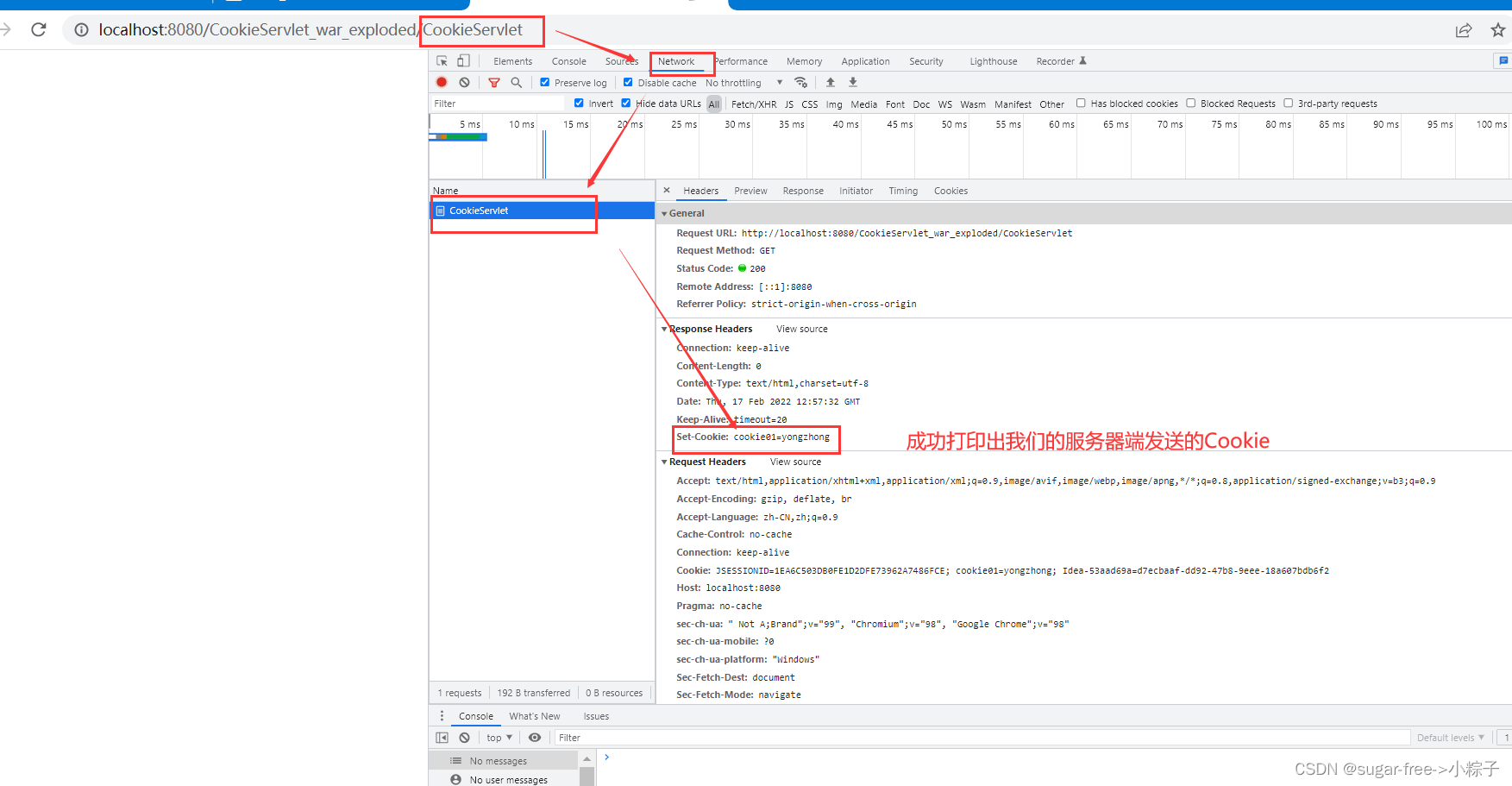Select the All request type filter
1512x786 pixels.
tap(713, 104)
